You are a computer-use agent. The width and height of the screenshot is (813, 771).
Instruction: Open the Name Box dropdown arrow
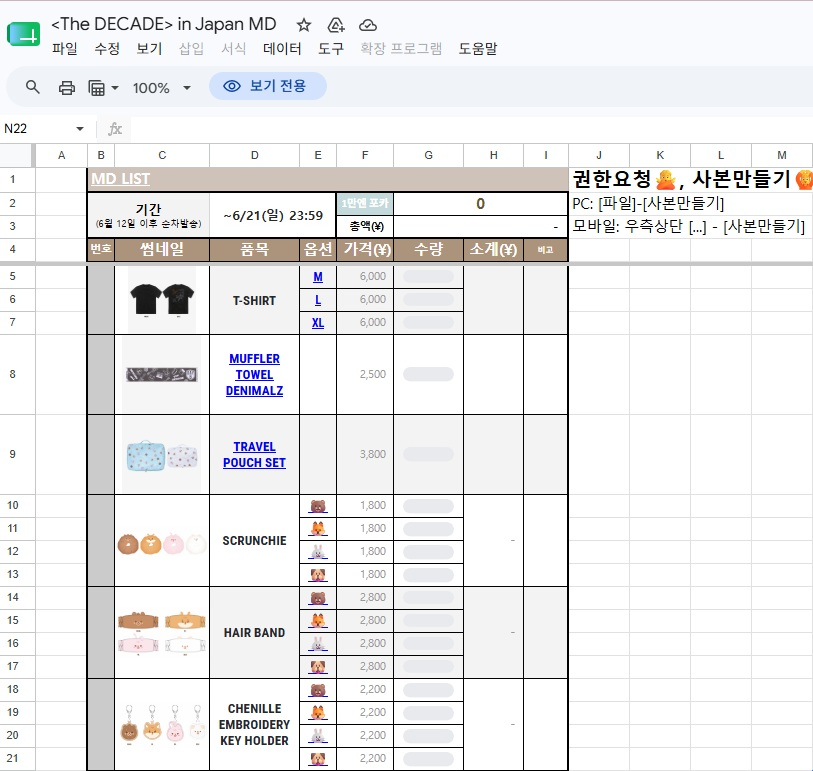click(x=80, y=129)
